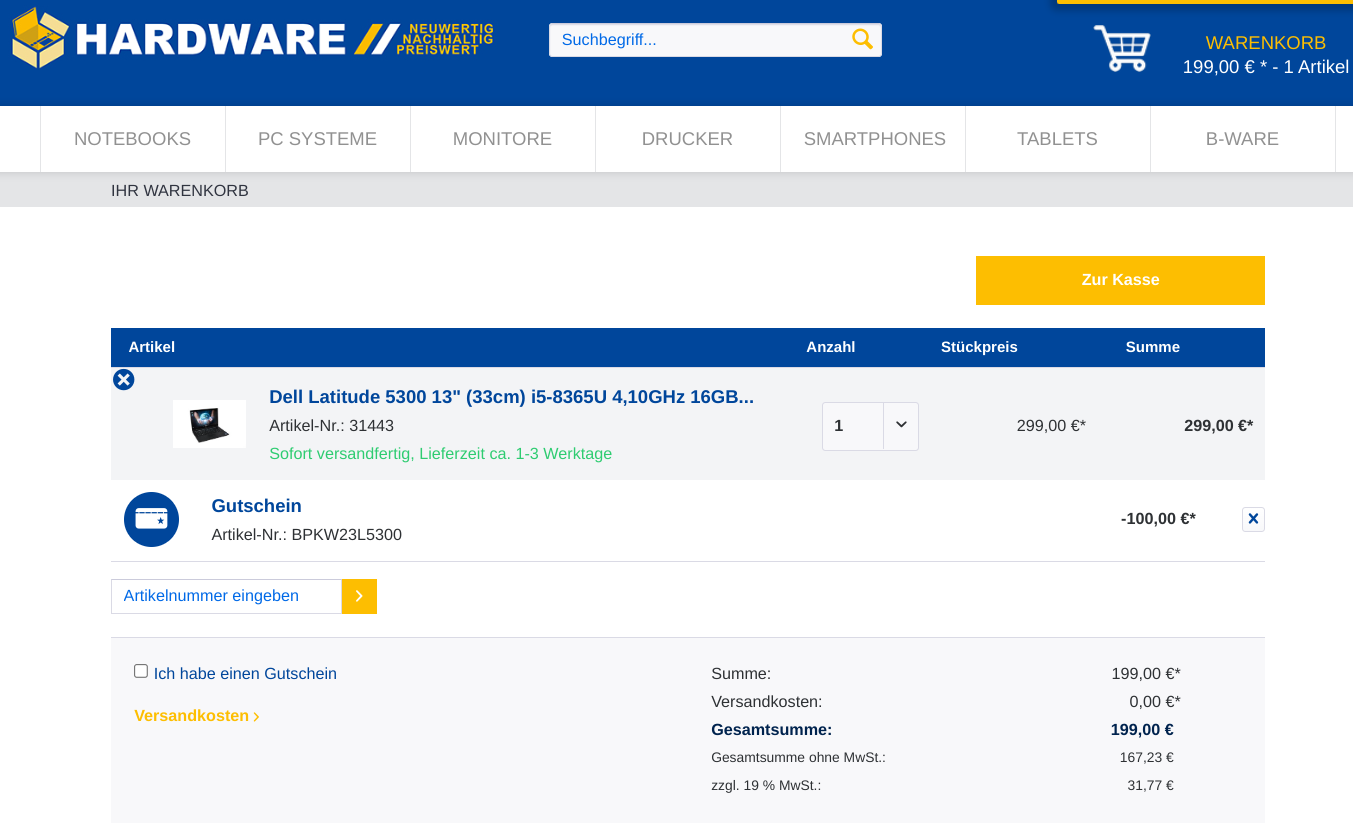Viewport: 1353px width, 834px height.
Task: Click the Stückpreis value '299,00 €*'
Action: (1051, 426)
